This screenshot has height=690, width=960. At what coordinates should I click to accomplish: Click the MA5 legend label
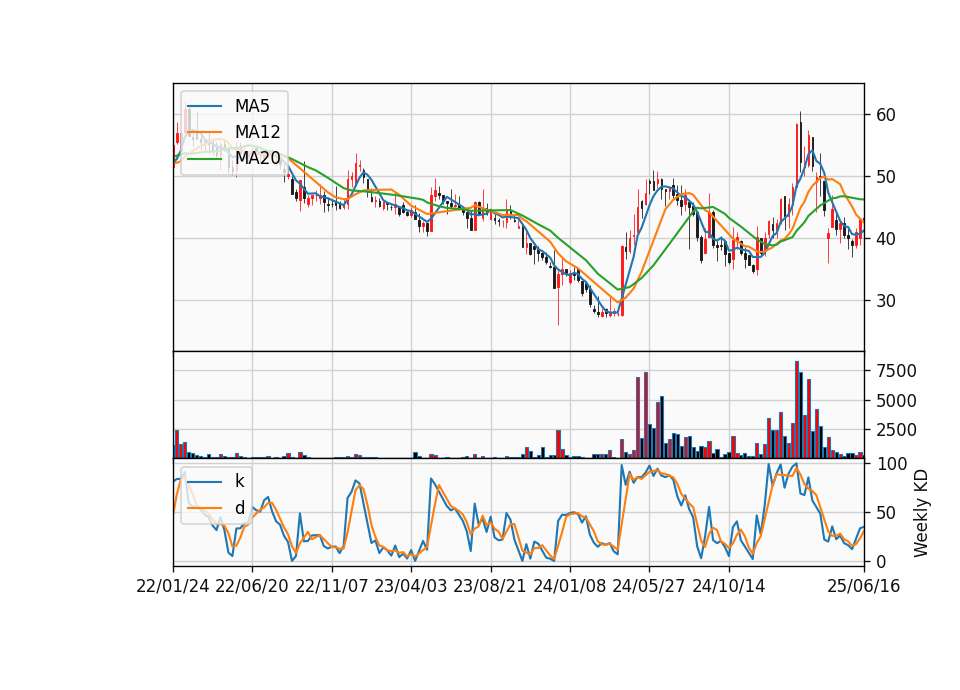(x=252, y=106)
